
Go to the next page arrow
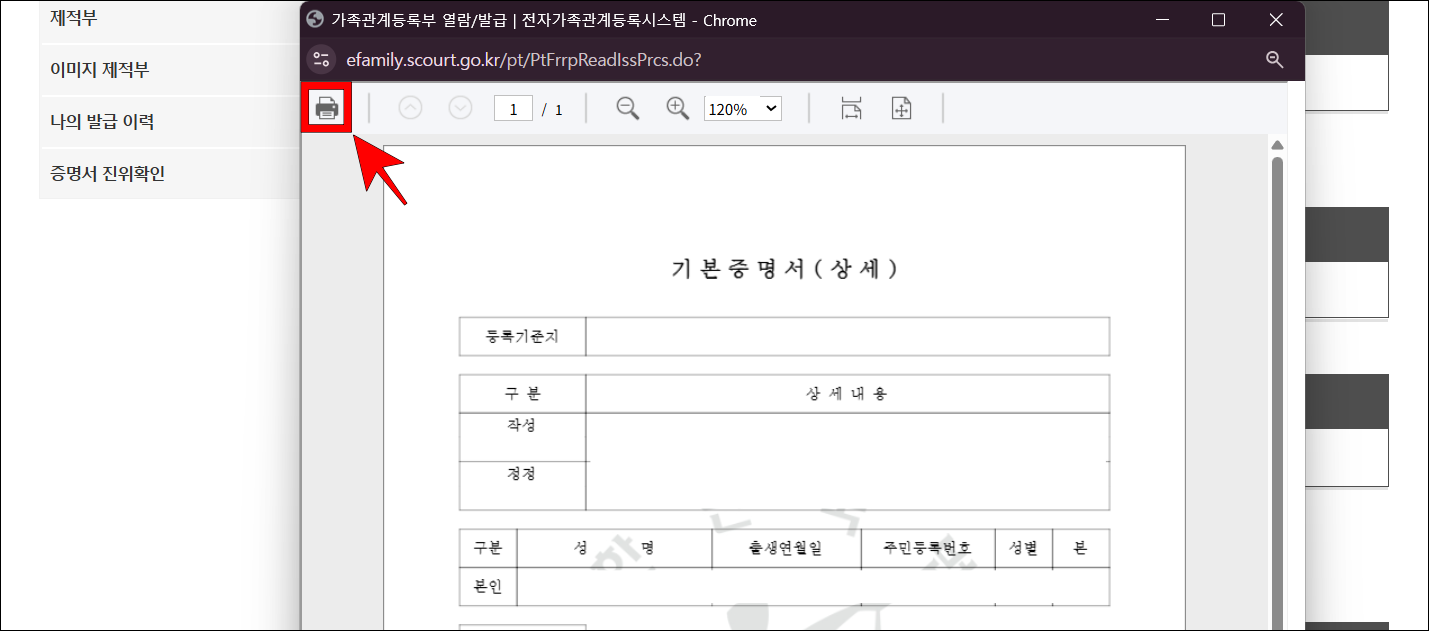click(460, 107)
